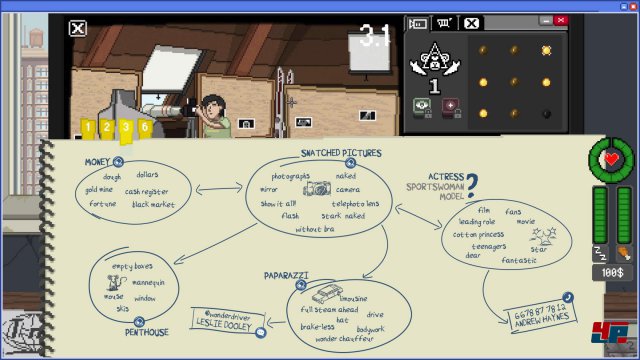Click the leftmost photo pinned on cardboard box
Viewport: 640px width, 360px height.
tap(246, 123)
